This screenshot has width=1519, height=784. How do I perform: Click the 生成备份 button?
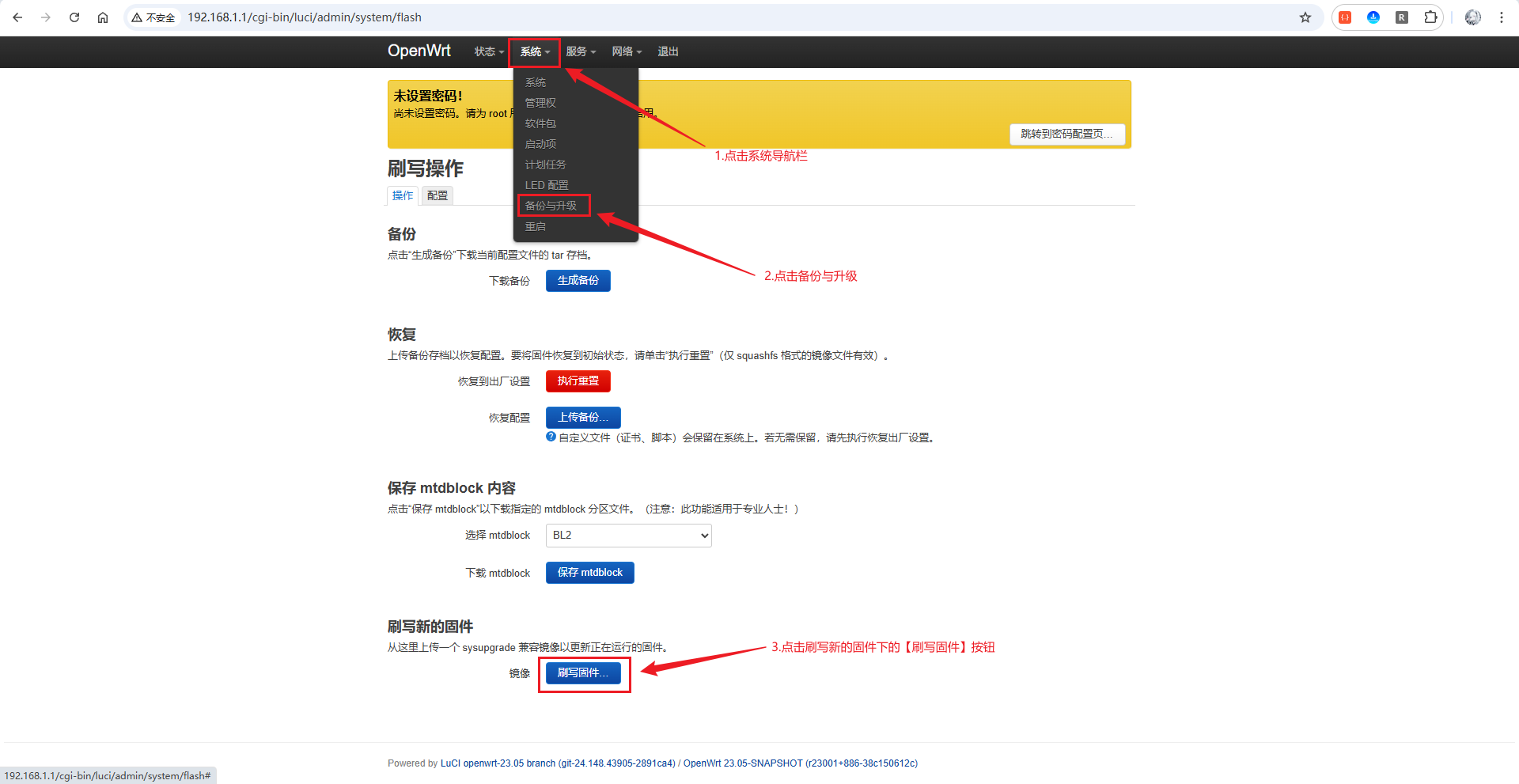pyautogui.click(x=578, y=281)
